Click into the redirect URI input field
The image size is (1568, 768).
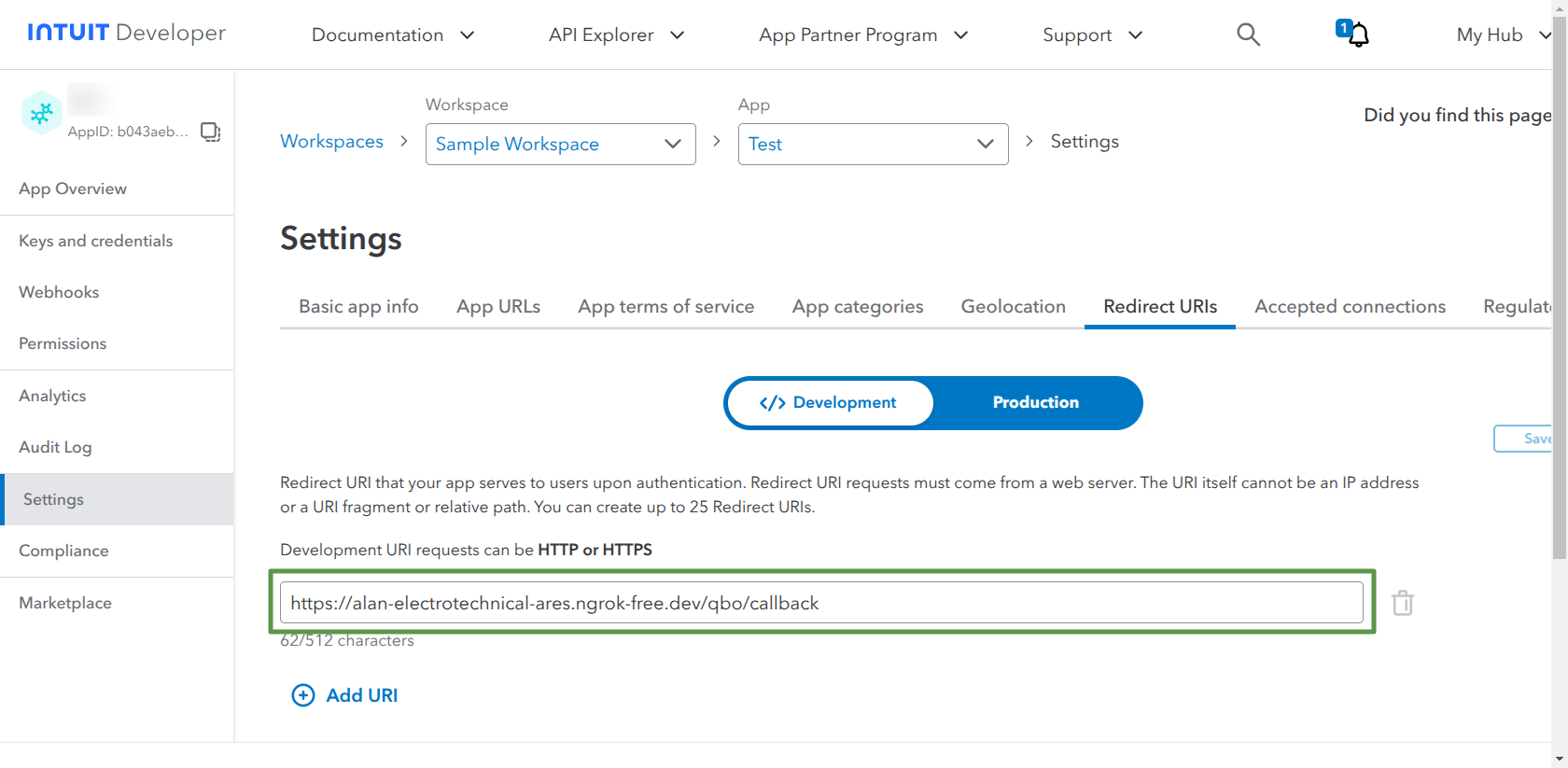pos(821,603)
